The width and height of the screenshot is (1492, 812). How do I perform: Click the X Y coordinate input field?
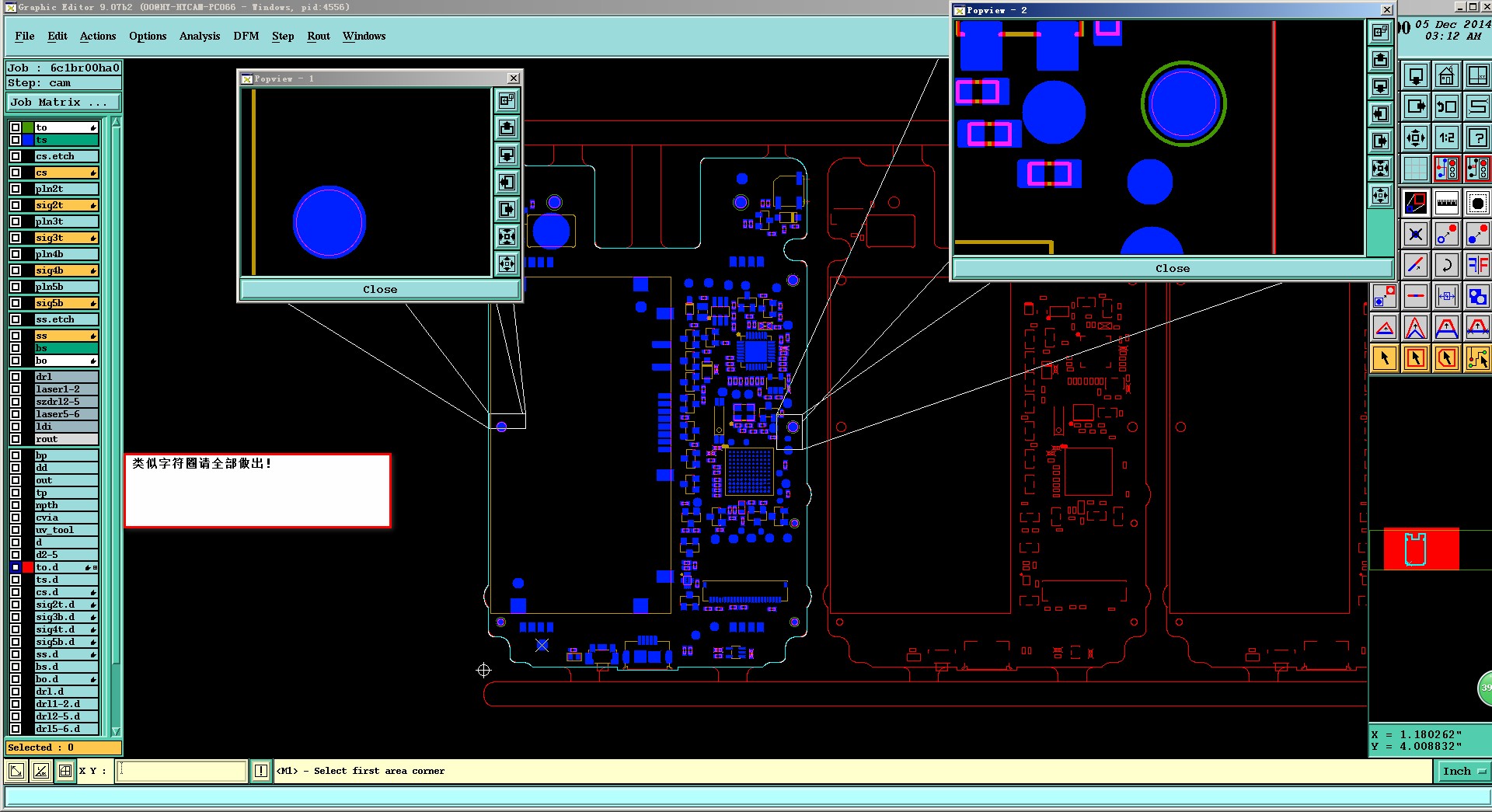[182, 771]
